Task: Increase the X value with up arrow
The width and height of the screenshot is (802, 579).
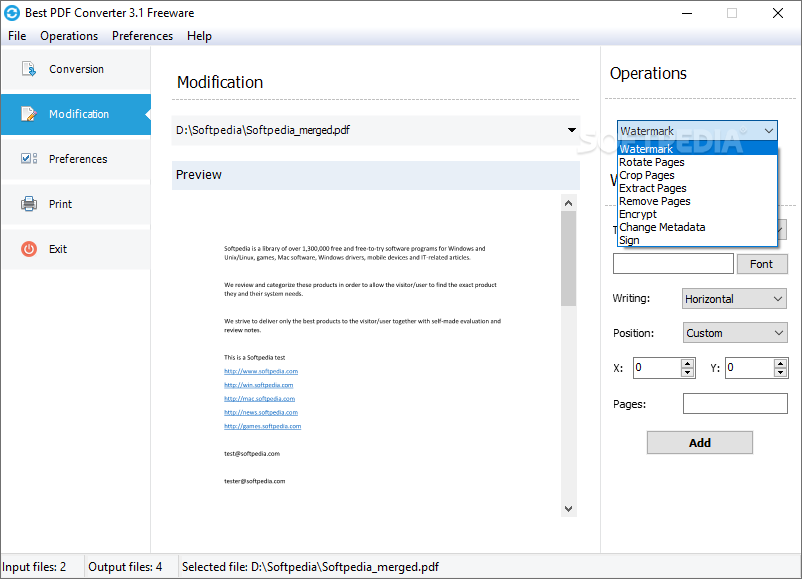Action: (687, 363)
